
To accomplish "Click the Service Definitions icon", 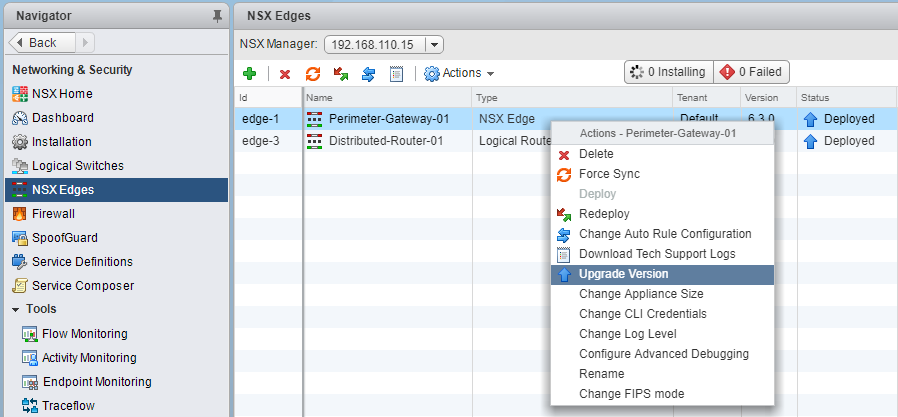I will [19, 262].
